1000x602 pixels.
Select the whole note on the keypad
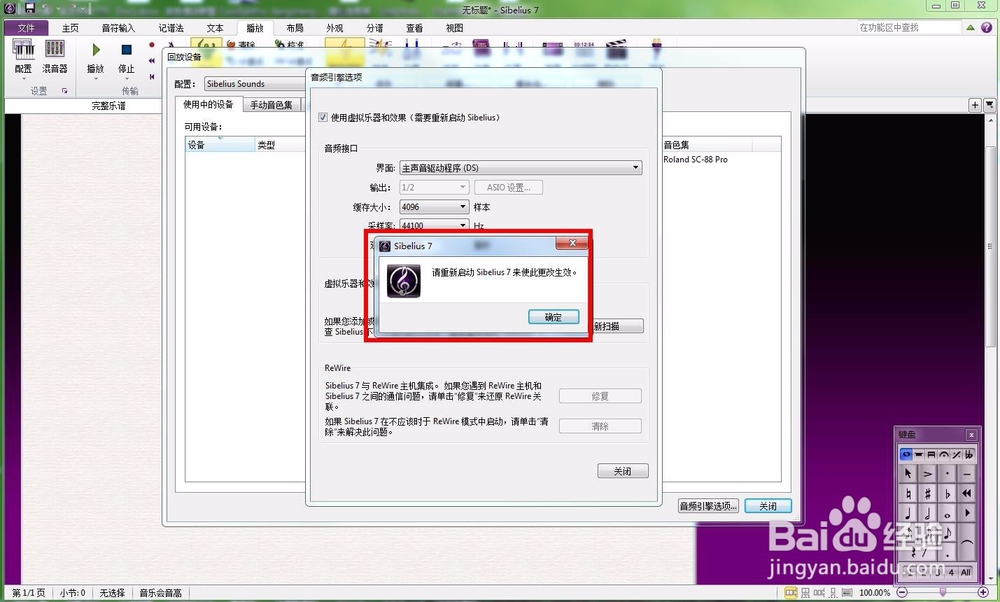(x=948, y=514)
